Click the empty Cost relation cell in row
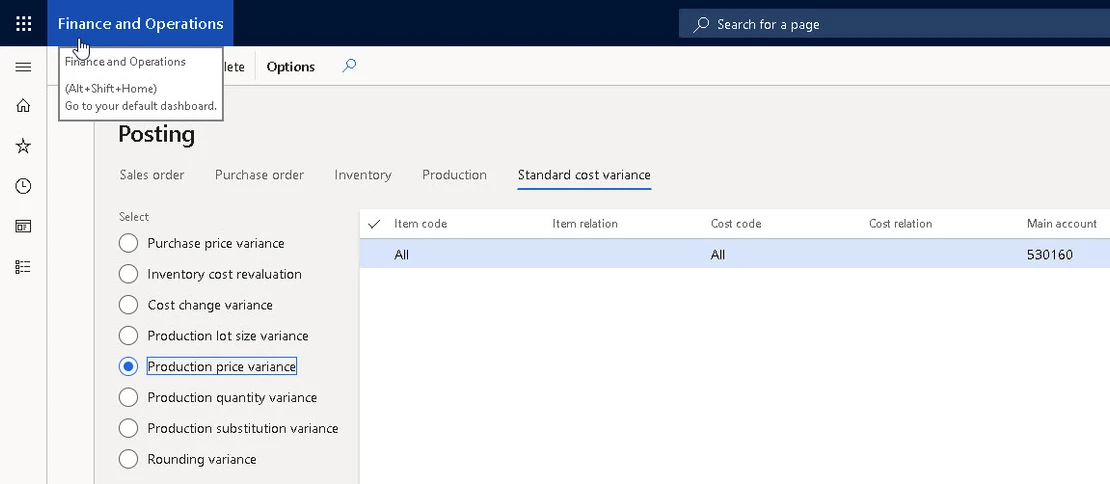The width and height of the screenshot is (1110, 484). [942, 255]
